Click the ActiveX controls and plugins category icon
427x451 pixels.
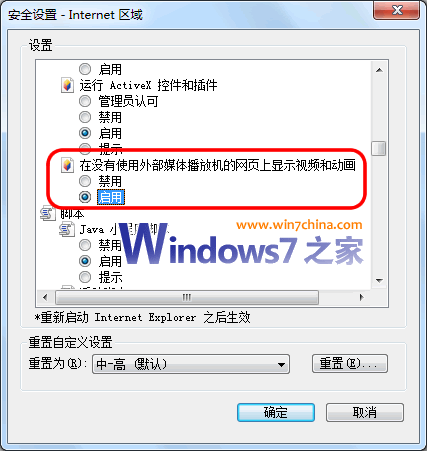click(x=67, y=85)
